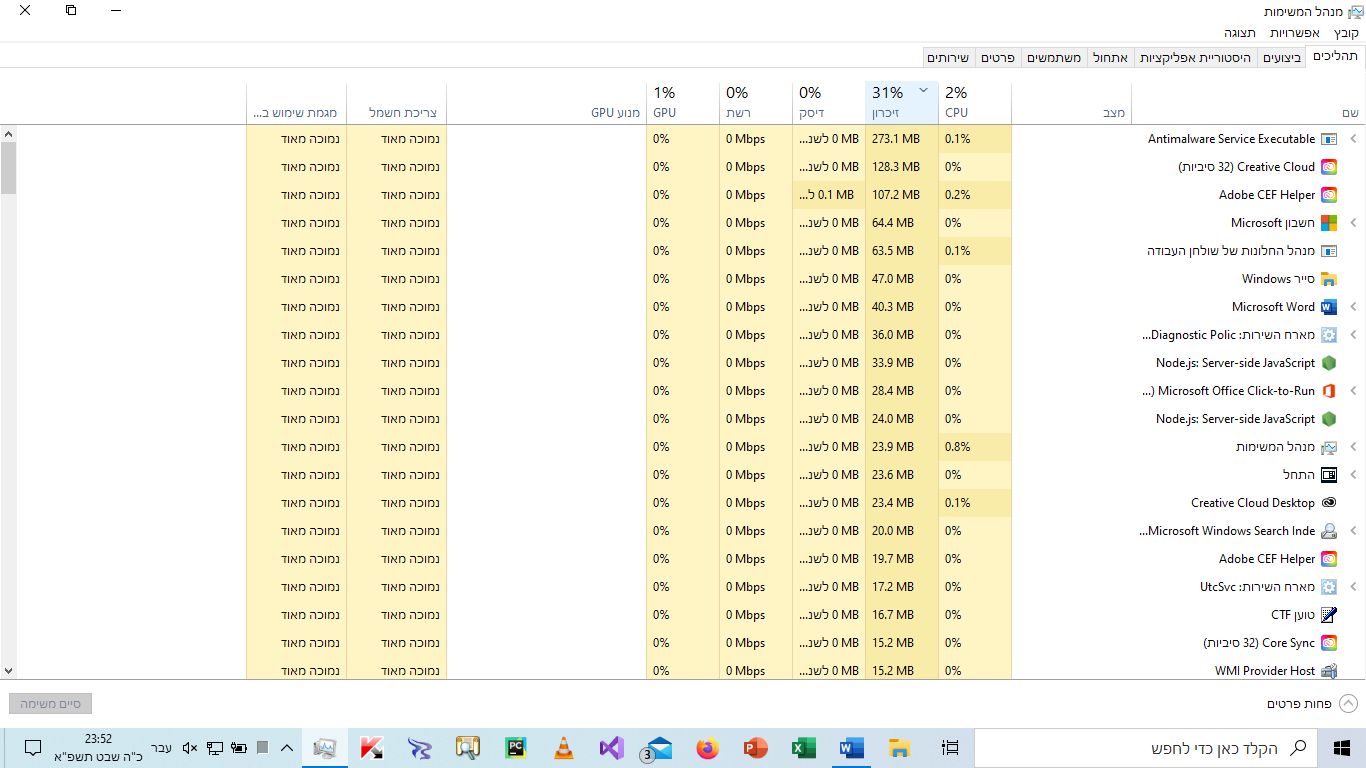Viewport: 1366px width, 768px height.
Task: Expand the Diagnostic Policy service host row
Action: (x=1355, y=335)
